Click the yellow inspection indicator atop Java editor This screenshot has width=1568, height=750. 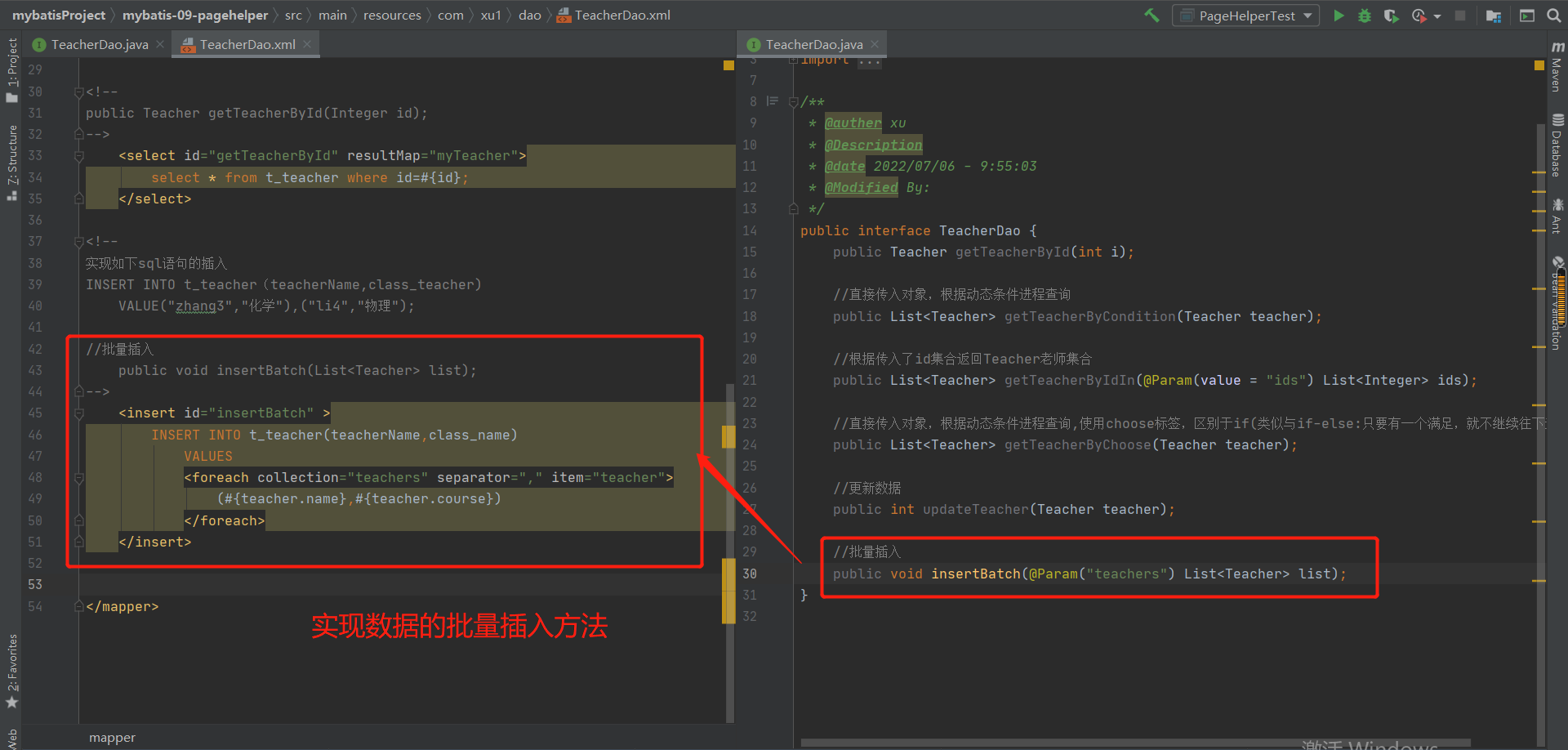click(1539, 65)
